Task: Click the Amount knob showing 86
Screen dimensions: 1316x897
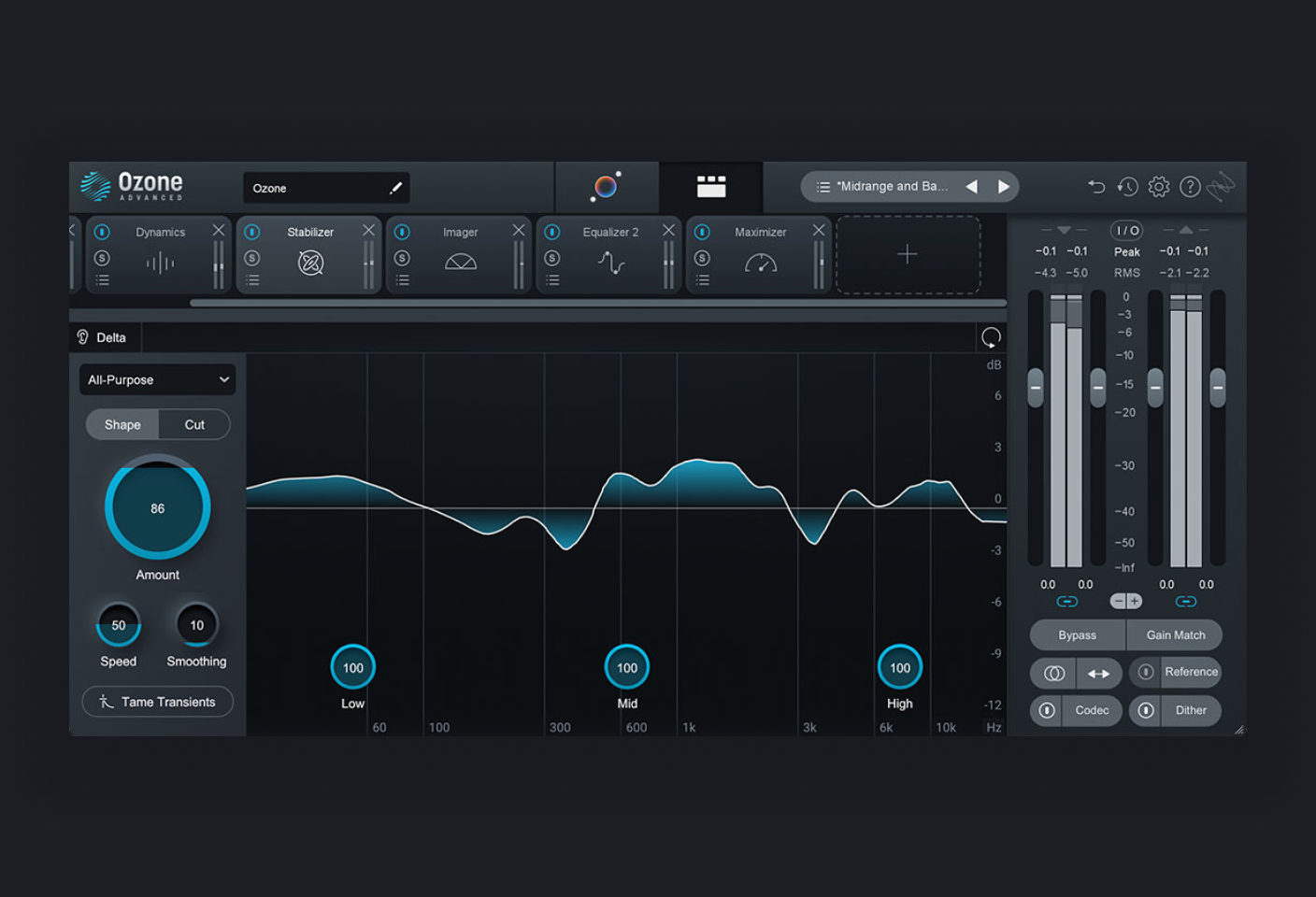Action: (157, 507)
